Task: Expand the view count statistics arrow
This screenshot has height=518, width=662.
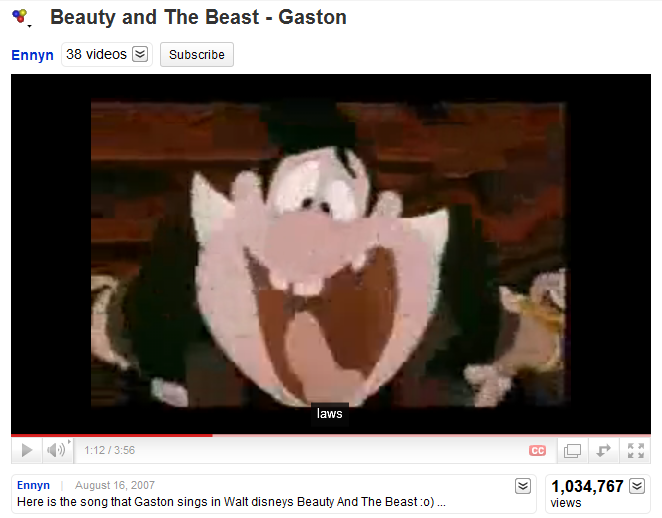Action: (x=637, y=486)
